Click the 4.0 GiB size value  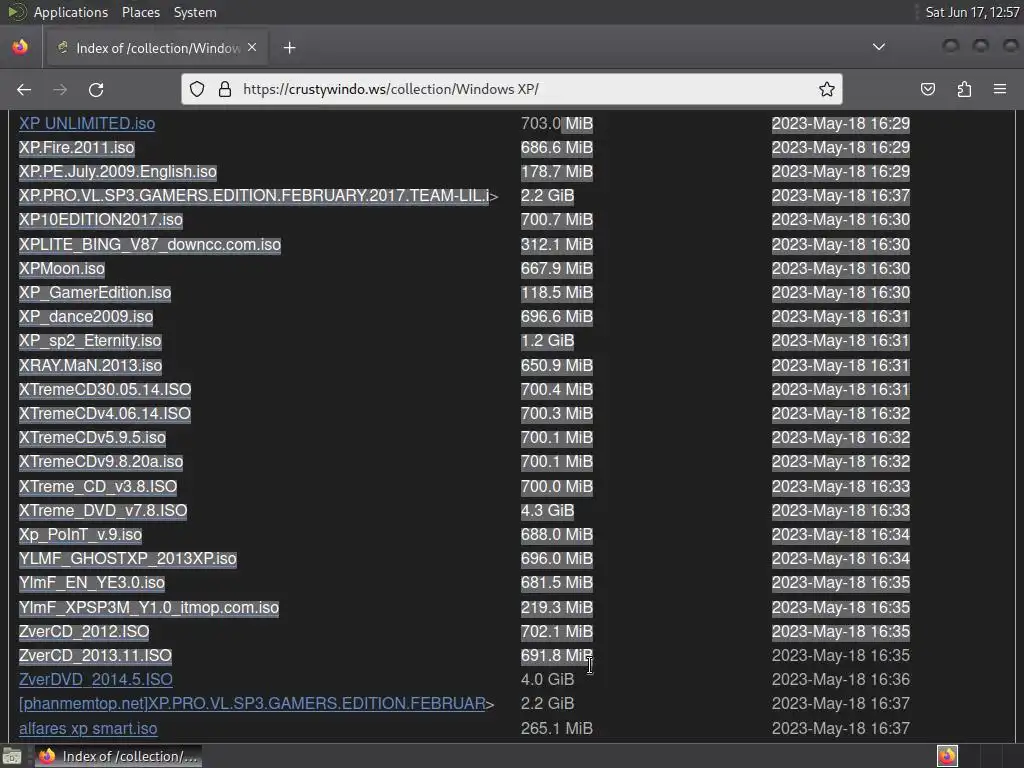pyautogui.click(x=547, y=680)
